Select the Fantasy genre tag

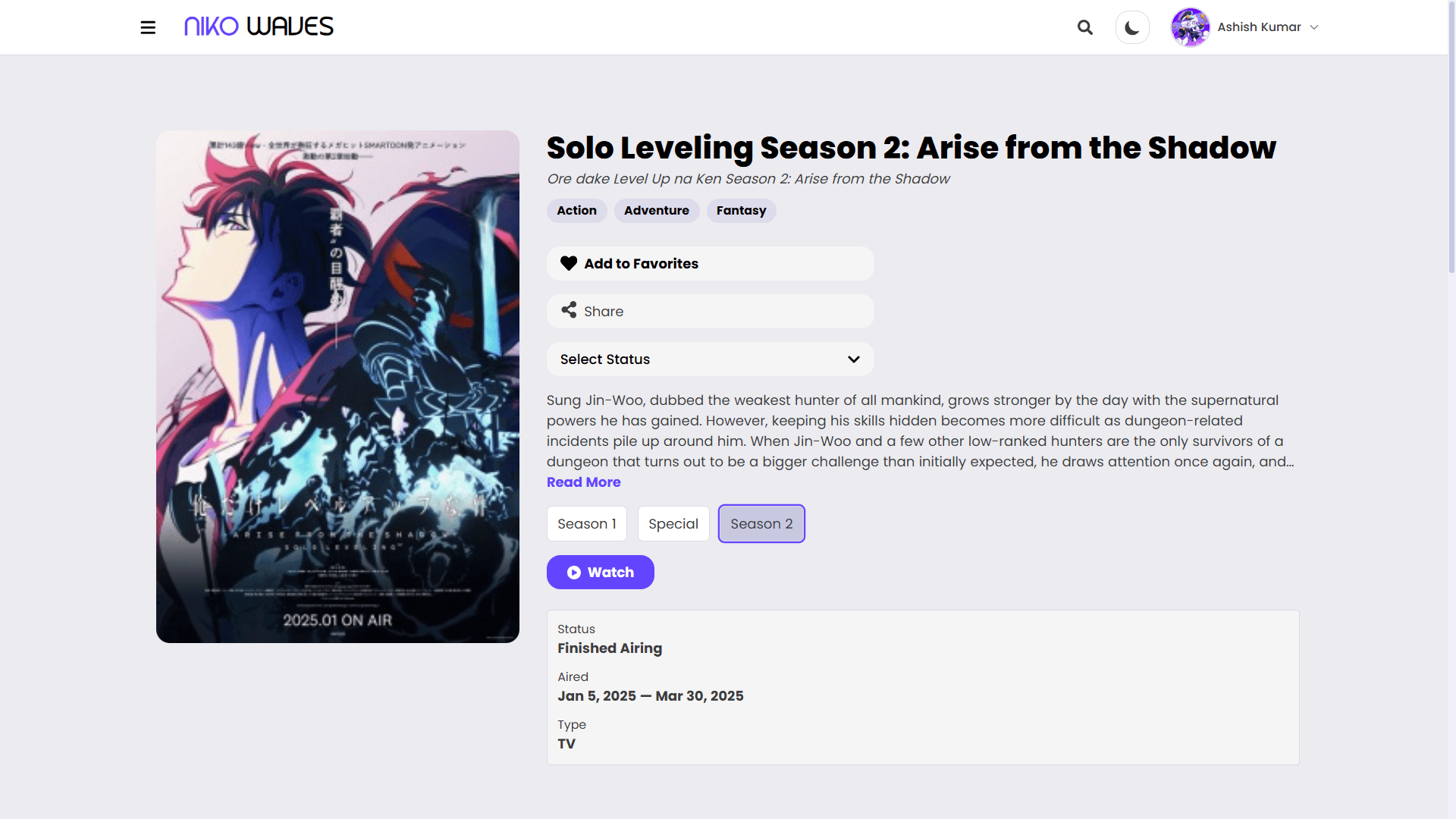(741, 211)
